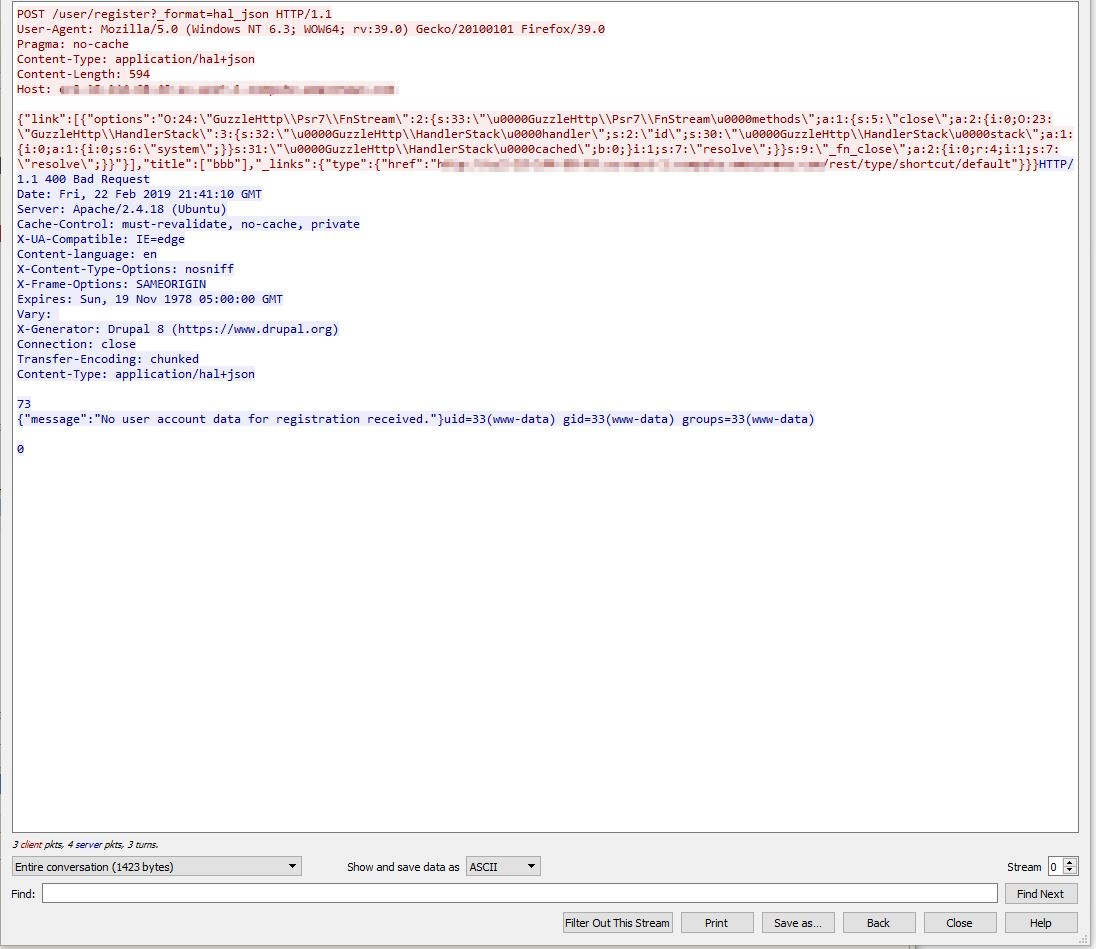This screenshot has width=1096, height=949.
Task: Click the X-Generator Drupal 8 header line
Action: pos(178,329)
